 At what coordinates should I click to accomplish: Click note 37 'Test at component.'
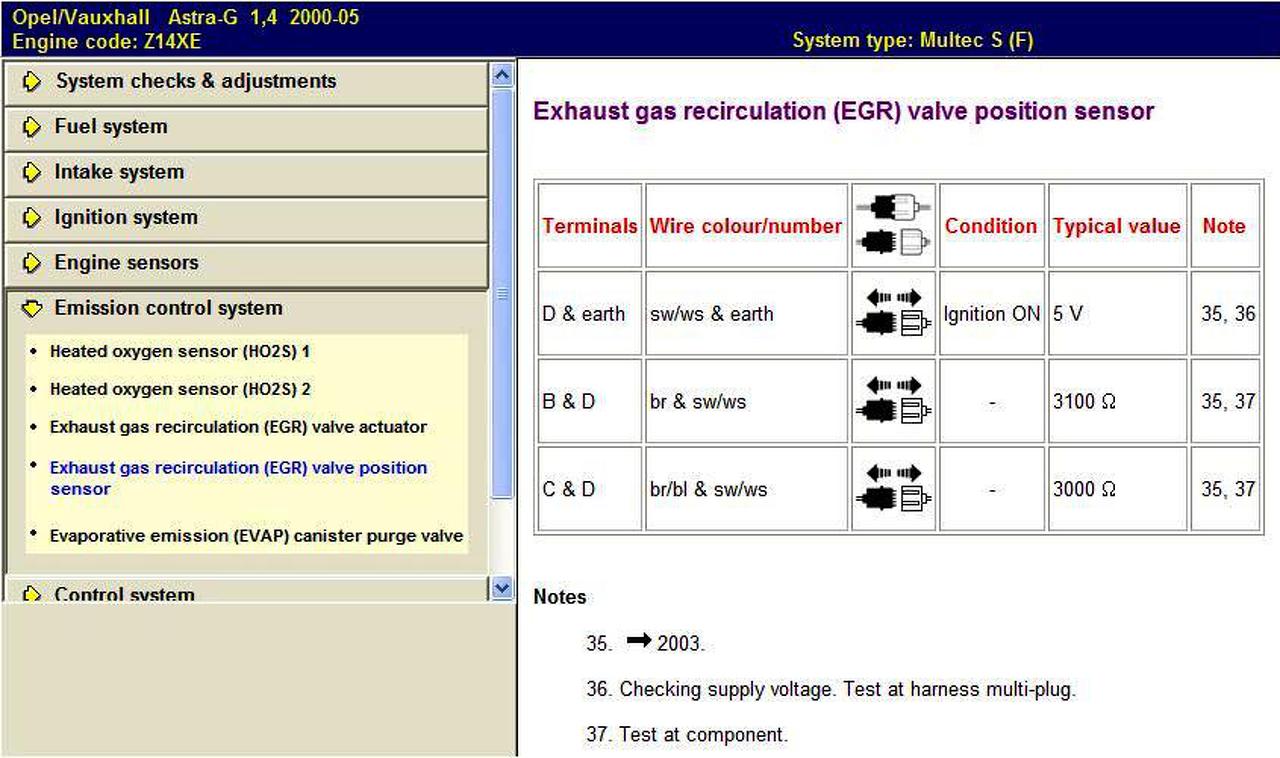click(687, 735)
